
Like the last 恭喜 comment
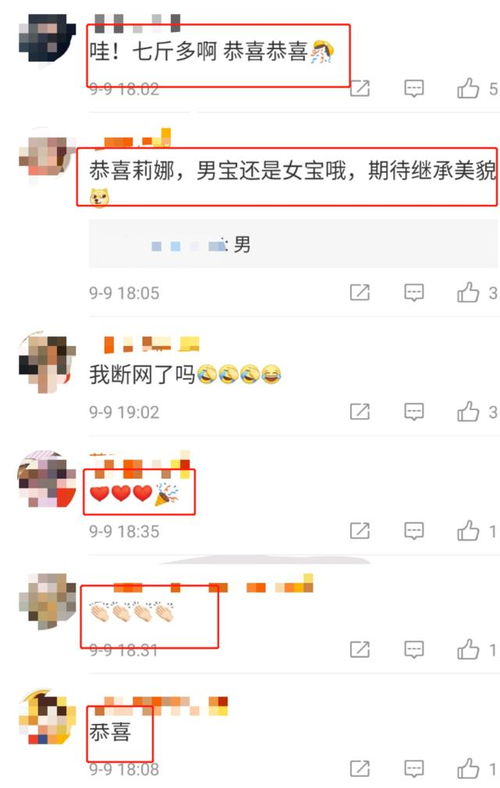[x=468, y=768]
